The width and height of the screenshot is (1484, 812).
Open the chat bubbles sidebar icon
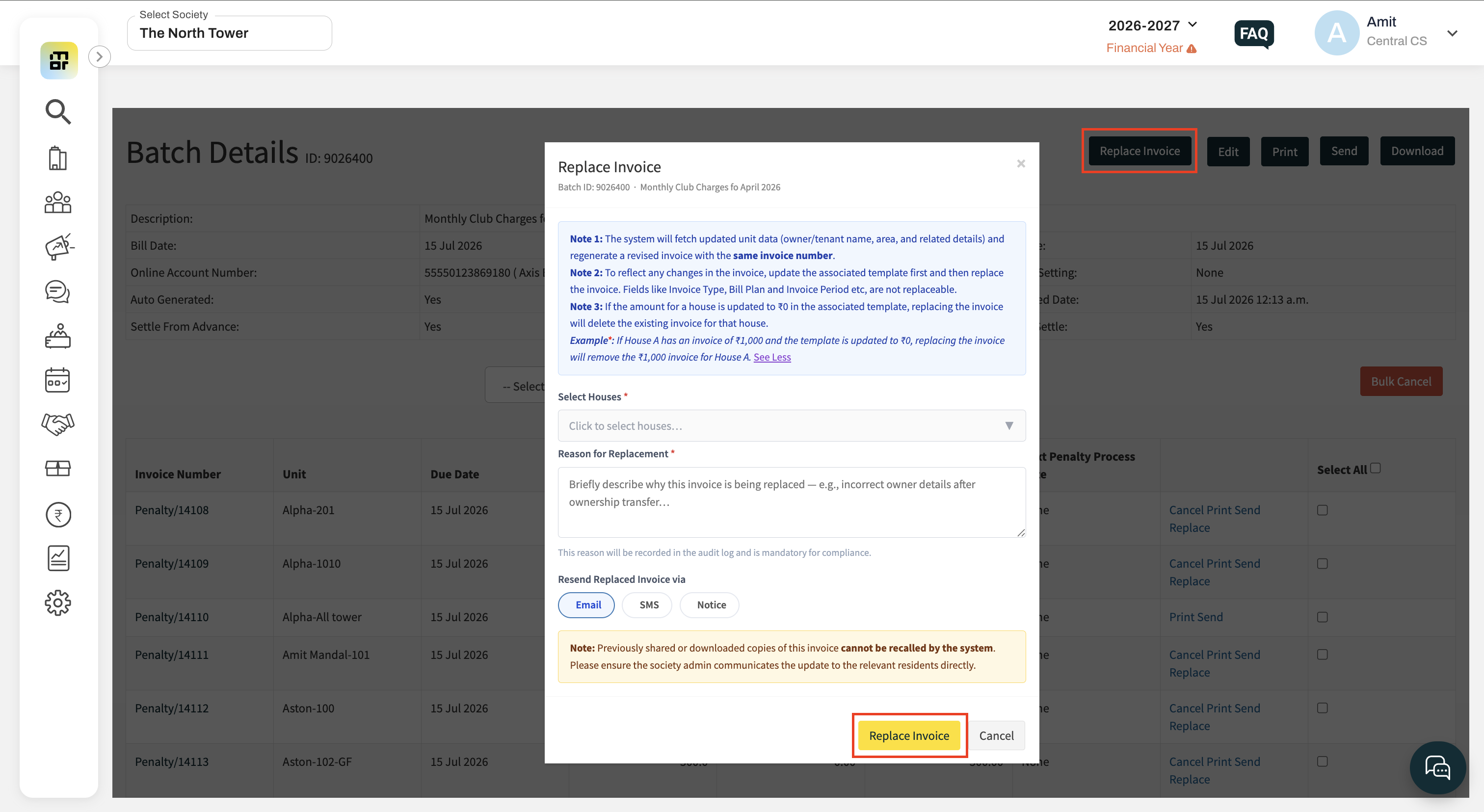click(x=57, y=291)
